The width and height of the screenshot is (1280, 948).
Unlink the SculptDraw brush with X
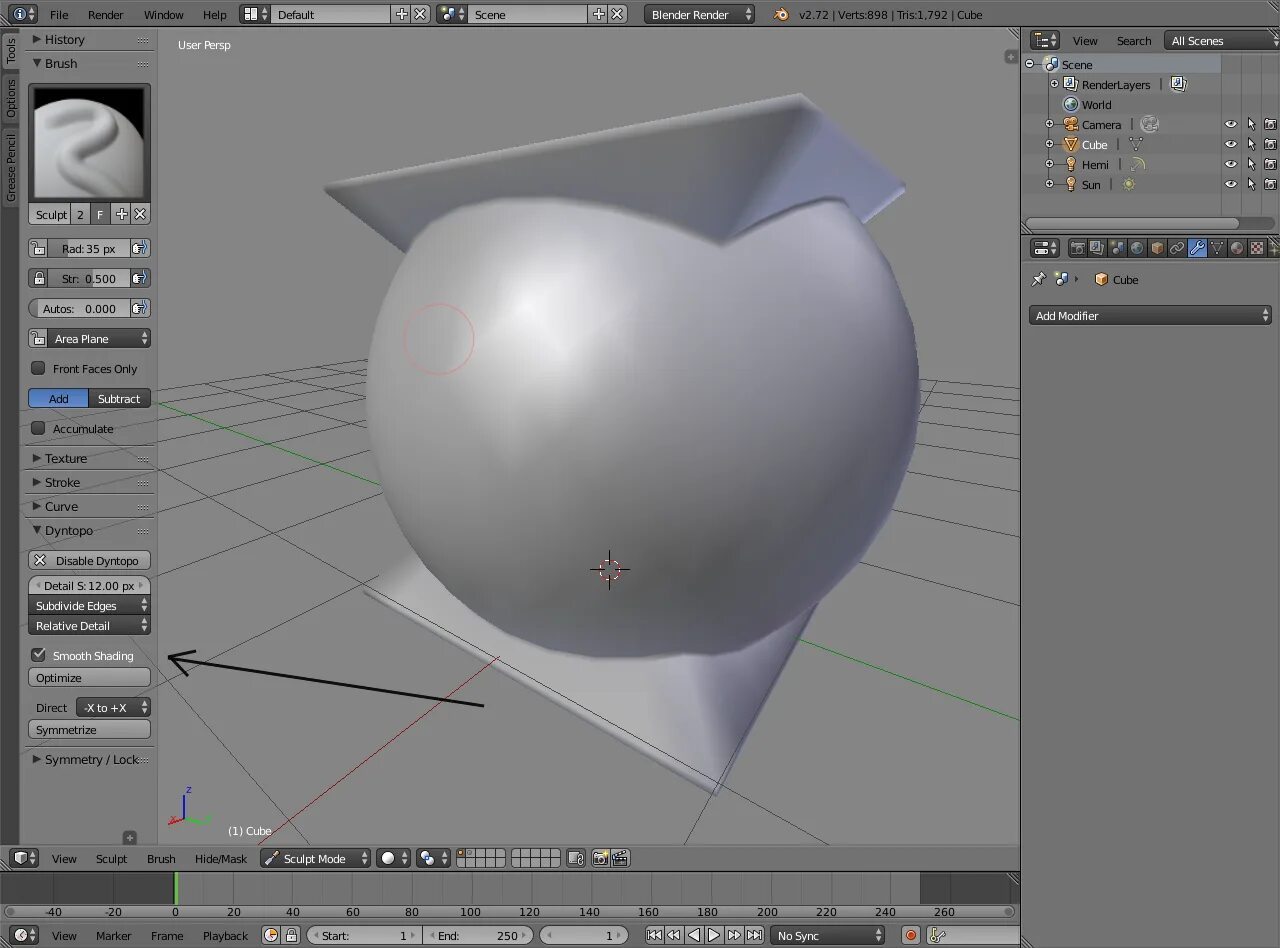pyautogui.click(x=140, y=214)
